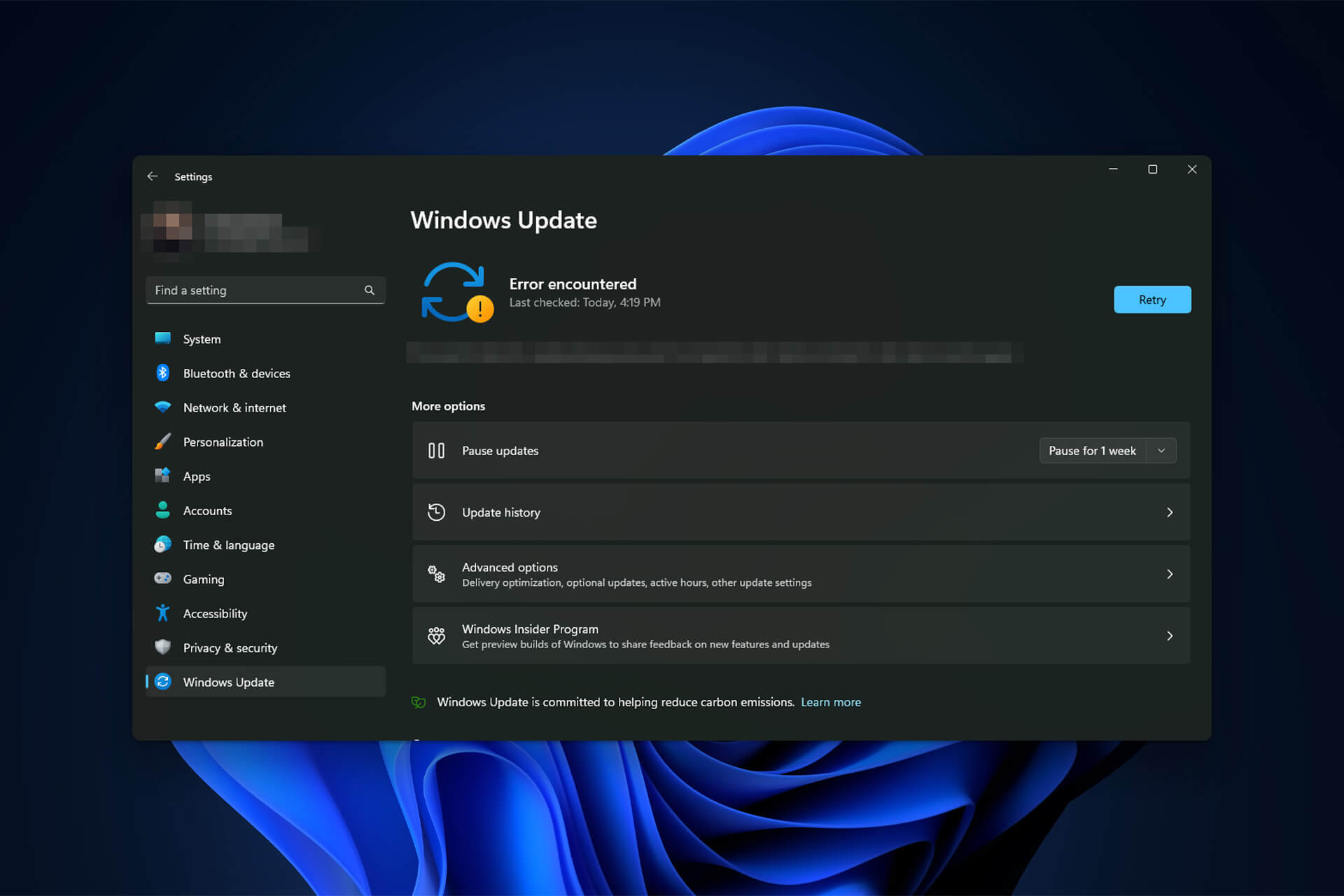The width and height of the screenshot is (1344, 896).
Task: Select the Privacy & security label
Action: point(230,648)
